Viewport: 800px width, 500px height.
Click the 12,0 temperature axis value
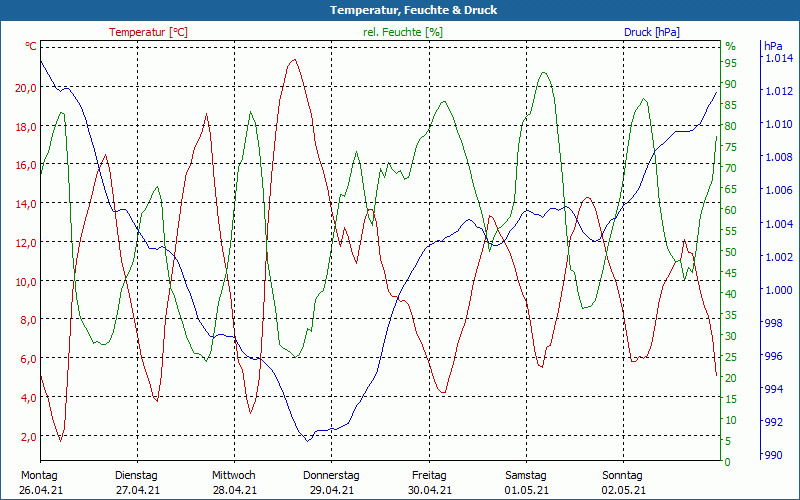point(26,242)
